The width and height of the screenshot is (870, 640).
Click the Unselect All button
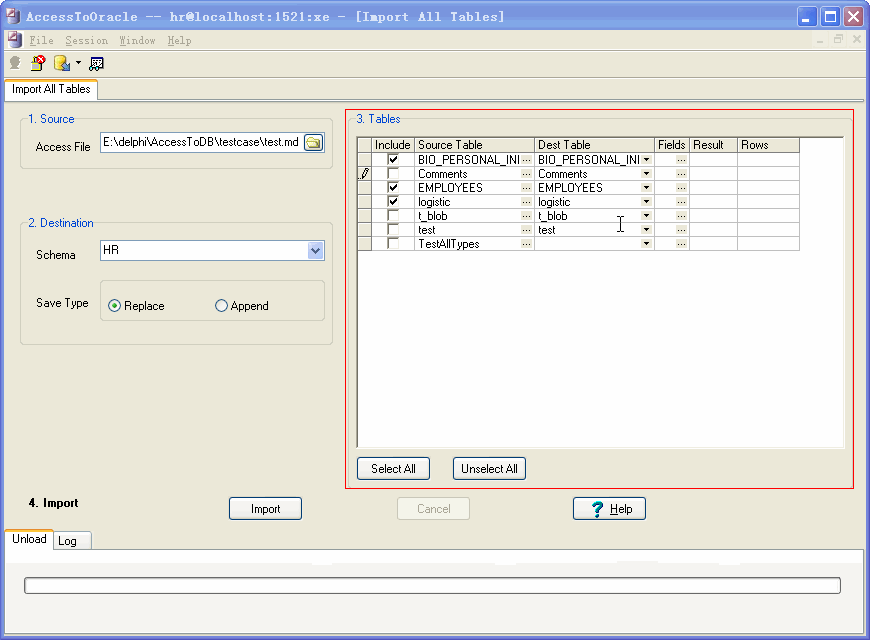[x=489, y=468]
